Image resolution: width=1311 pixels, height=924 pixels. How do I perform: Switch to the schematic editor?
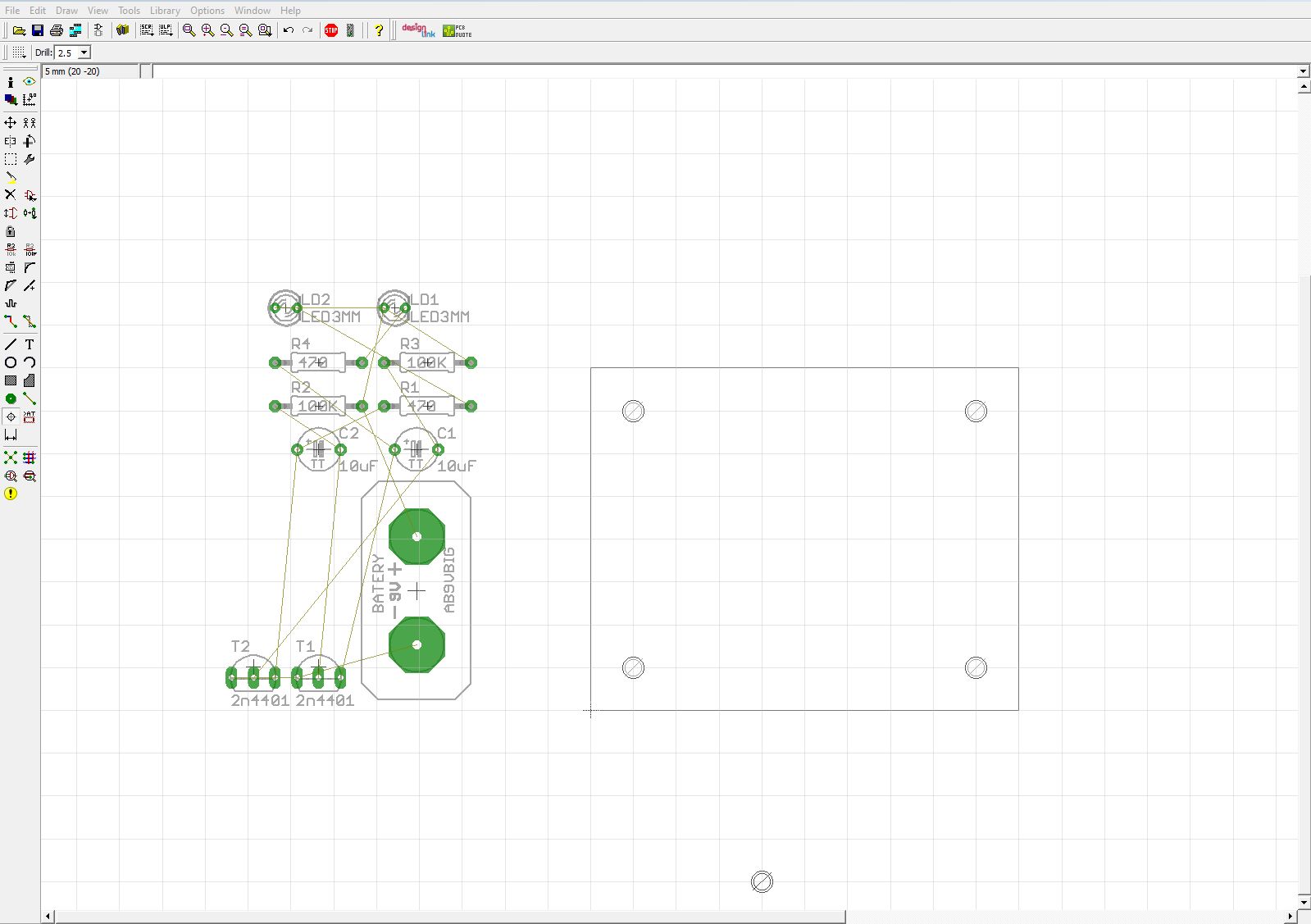(98, 30)
